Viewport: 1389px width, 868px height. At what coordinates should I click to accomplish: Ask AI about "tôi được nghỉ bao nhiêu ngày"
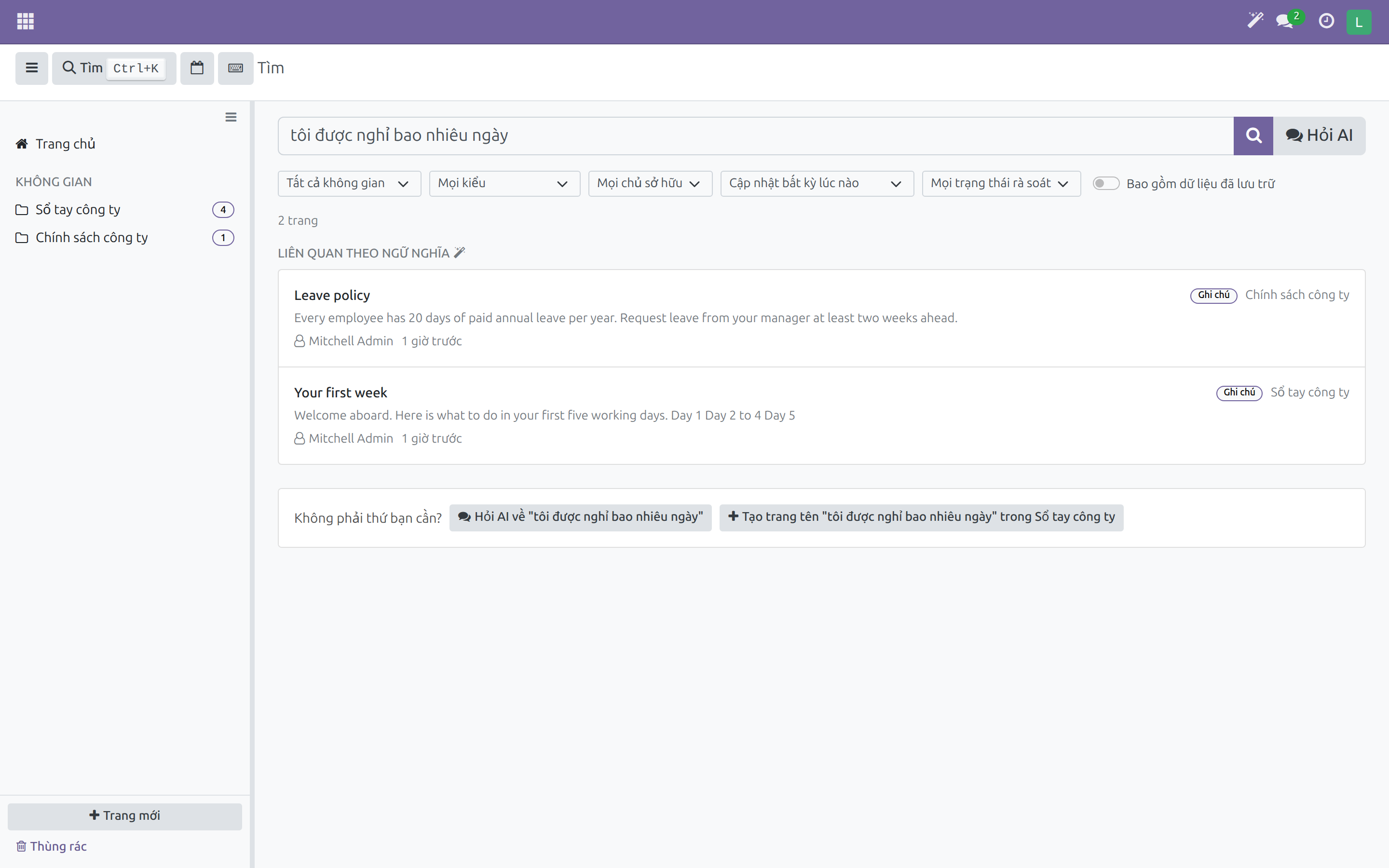[580, 517]
